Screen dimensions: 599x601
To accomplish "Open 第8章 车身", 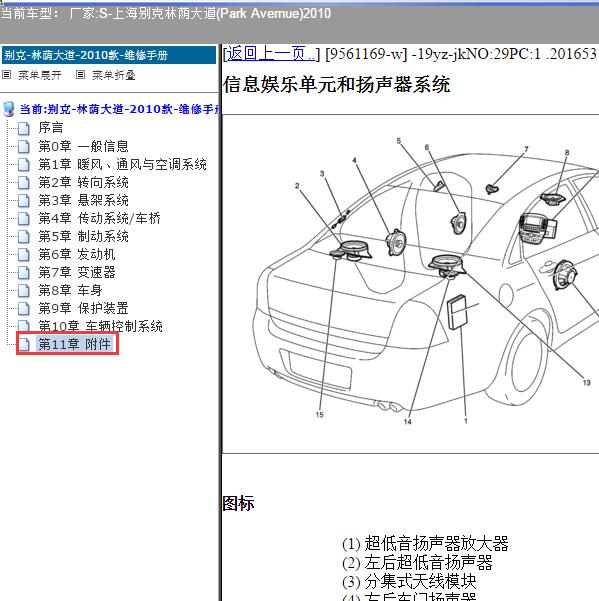I will point(70,291).
